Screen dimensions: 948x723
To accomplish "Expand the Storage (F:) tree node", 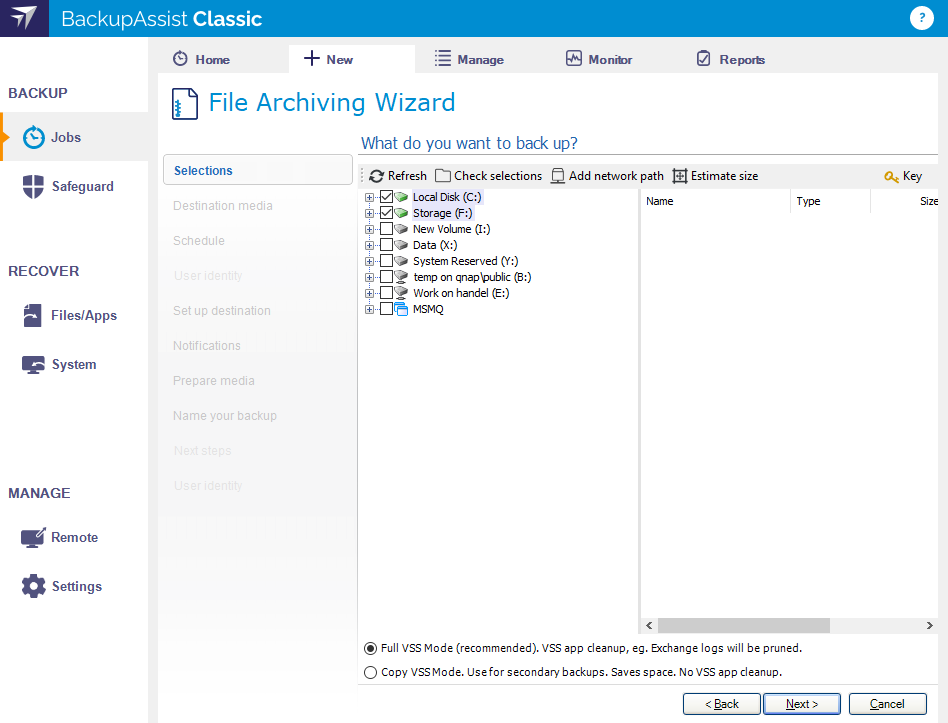I will point(369,213).
